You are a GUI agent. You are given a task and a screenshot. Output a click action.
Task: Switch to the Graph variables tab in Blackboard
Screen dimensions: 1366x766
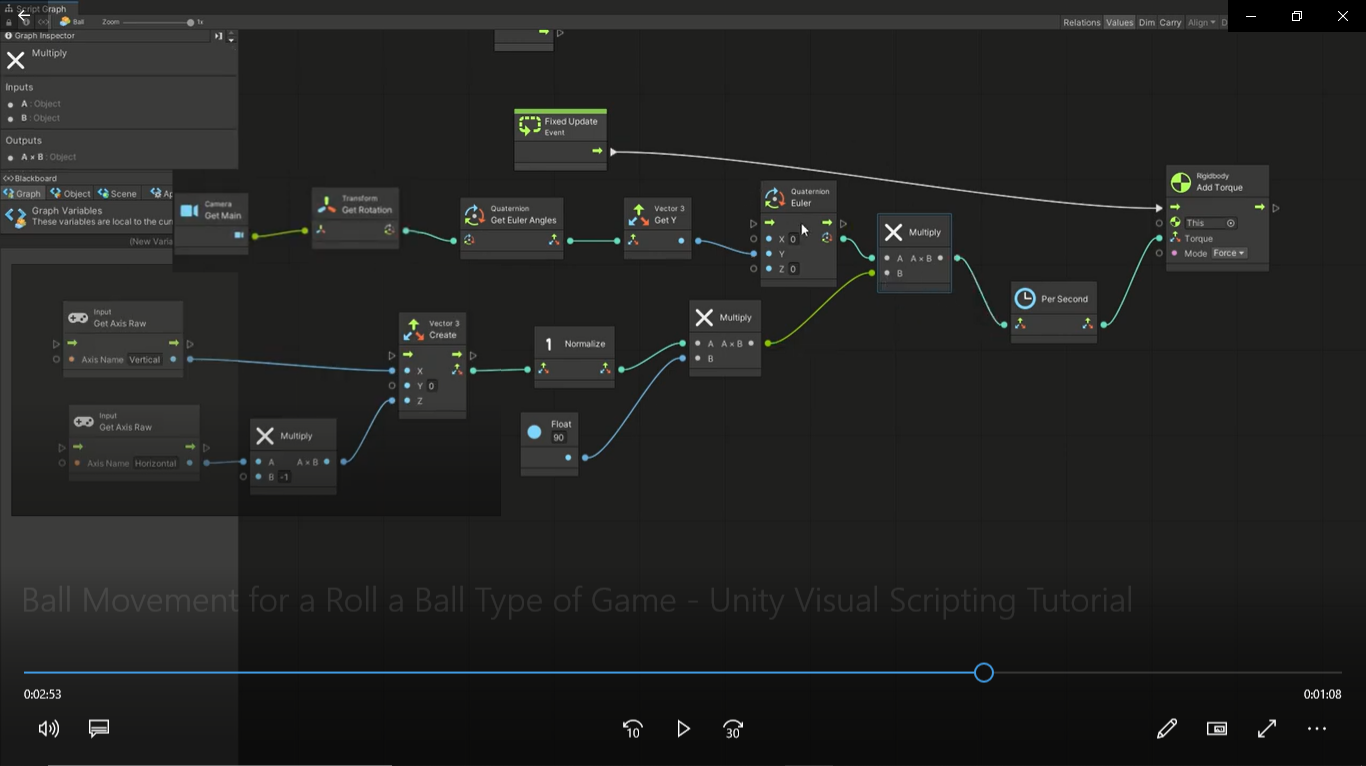[x=22, y=193]
